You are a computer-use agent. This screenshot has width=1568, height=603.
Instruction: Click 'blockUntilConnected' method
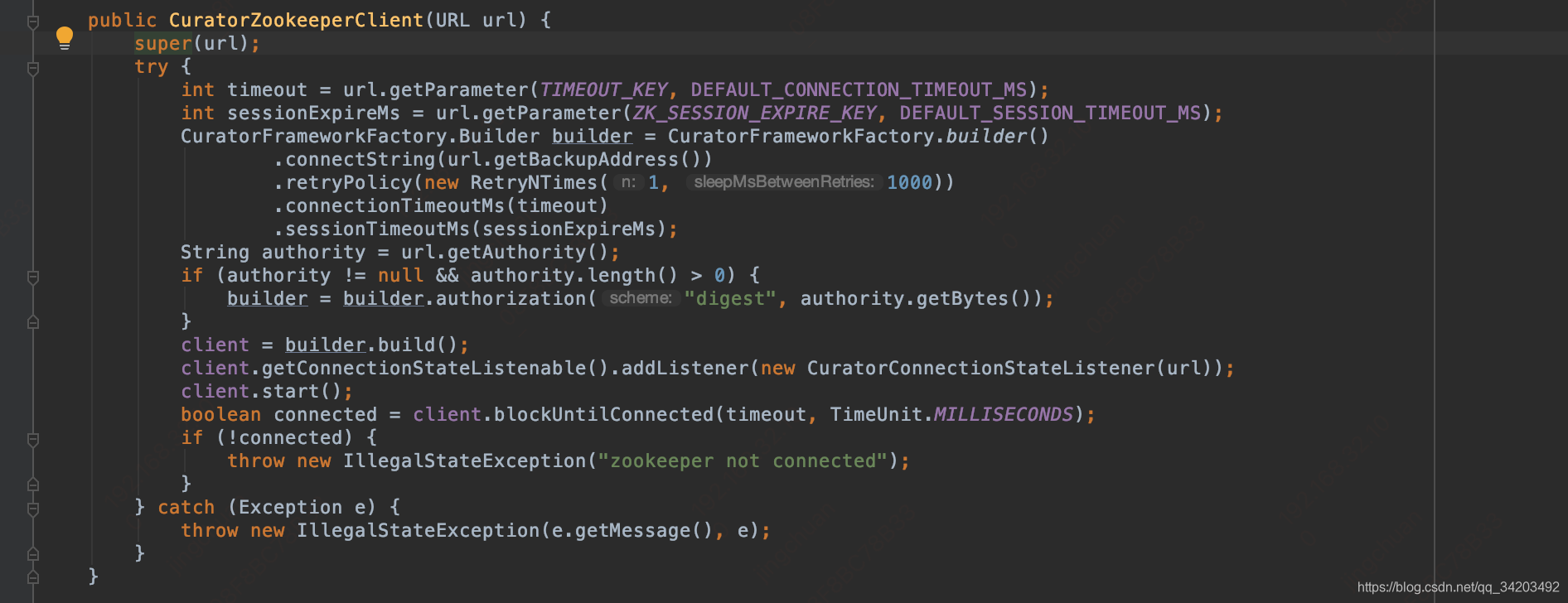point(603,414)
